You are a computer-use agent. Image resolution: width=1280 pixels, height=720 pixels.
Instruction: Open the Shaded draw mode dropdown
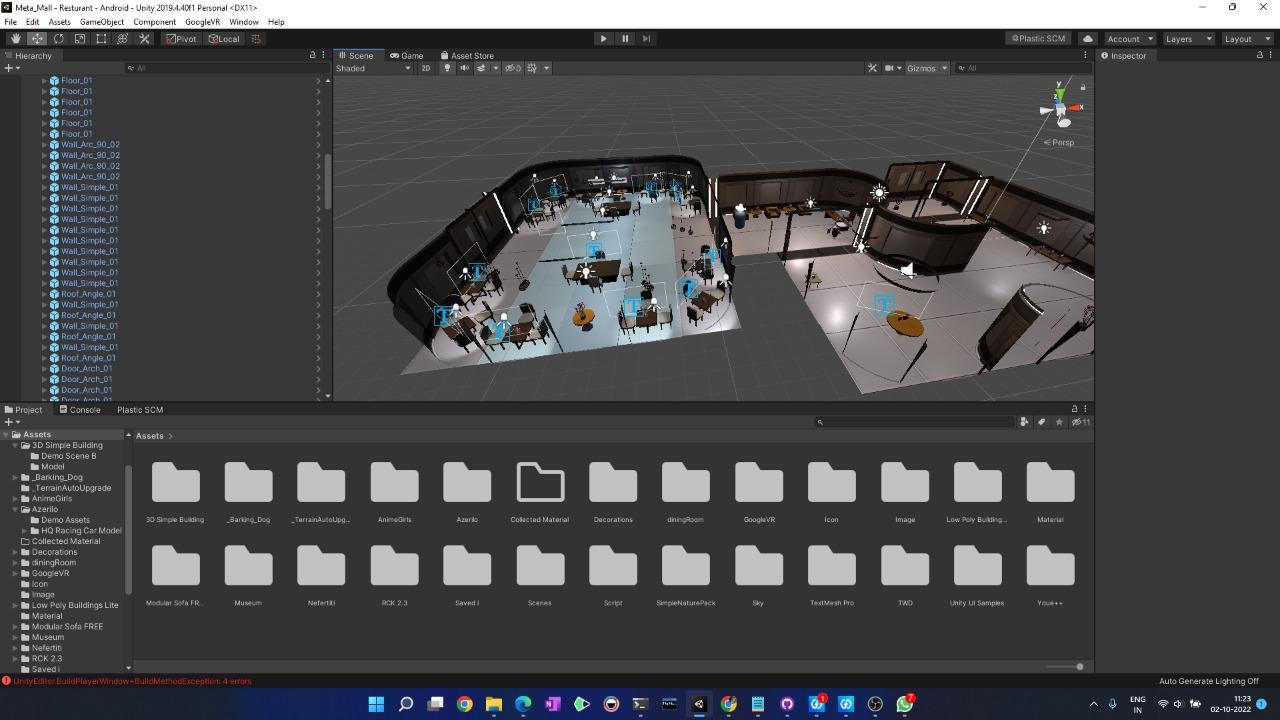(x=374, y=68)
